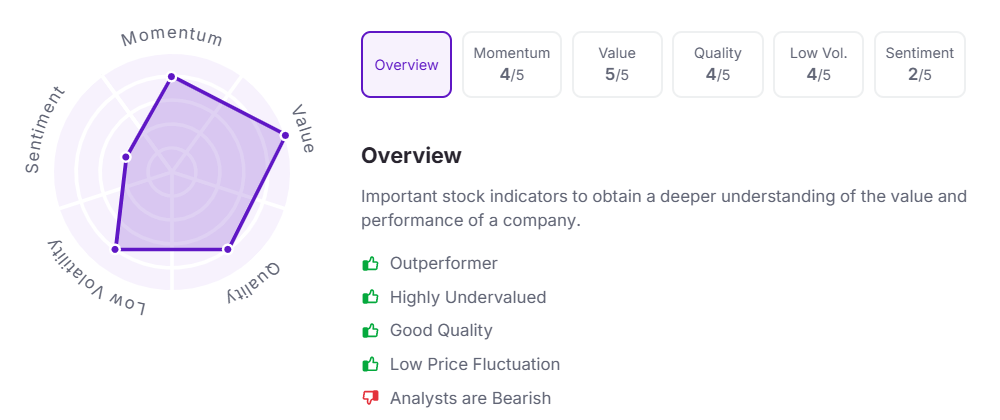Click the Momentum axis label on chart
Screen dimensions: 1000x420
pos(171,38)
